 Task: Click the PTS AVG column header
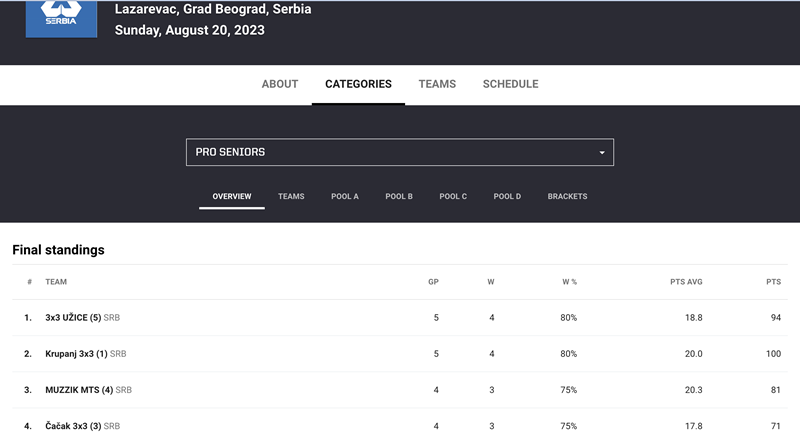[686, 282]
